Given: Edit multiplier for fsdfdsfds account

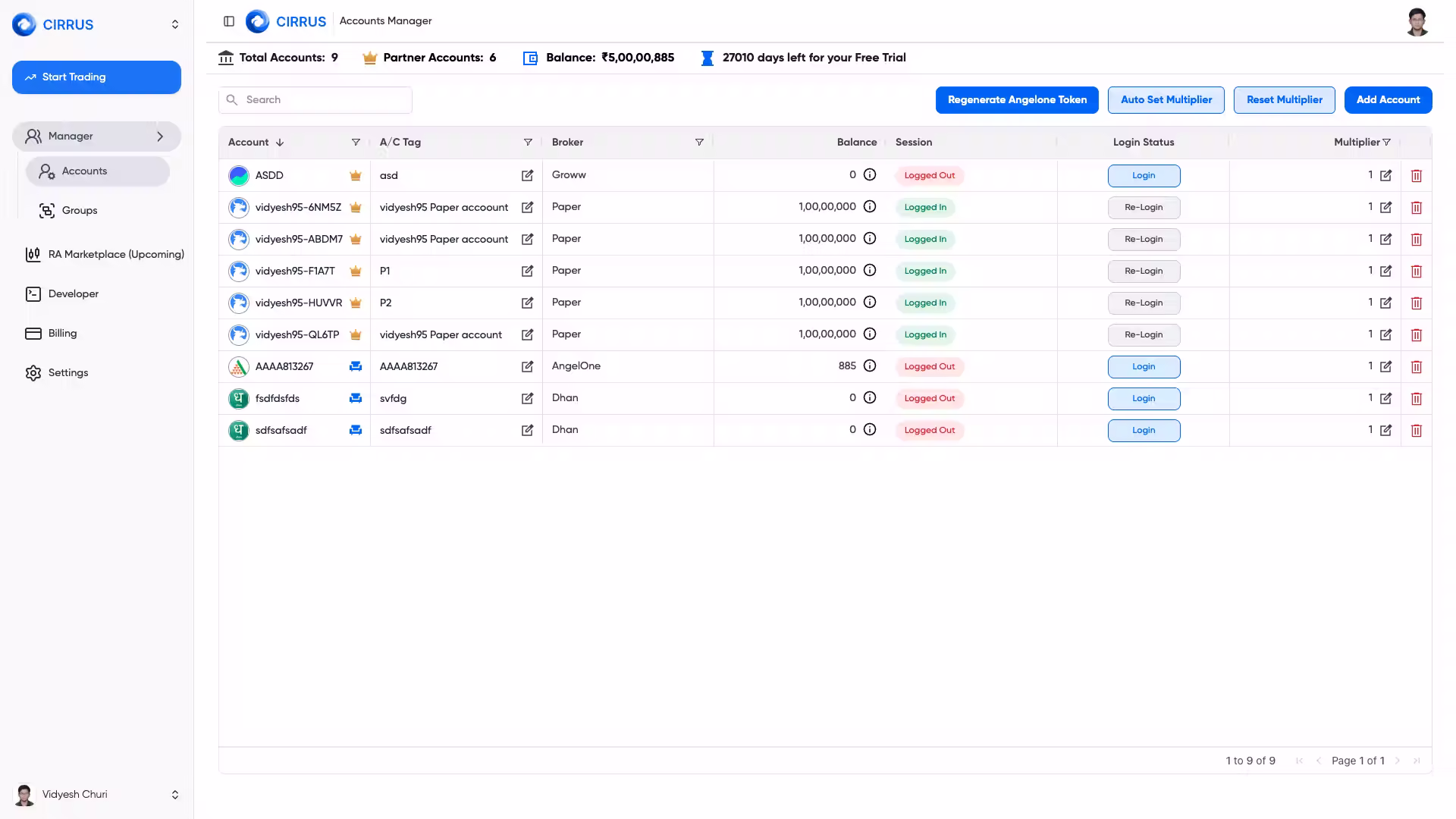Looking at the screenshot, I should (1385, 399).
